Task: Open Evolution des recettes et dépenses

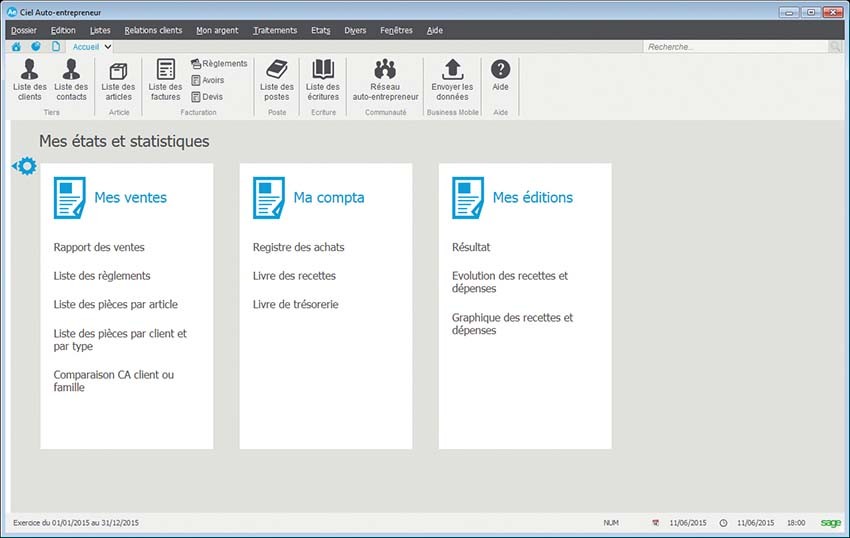Action: (x=510, y=282)
